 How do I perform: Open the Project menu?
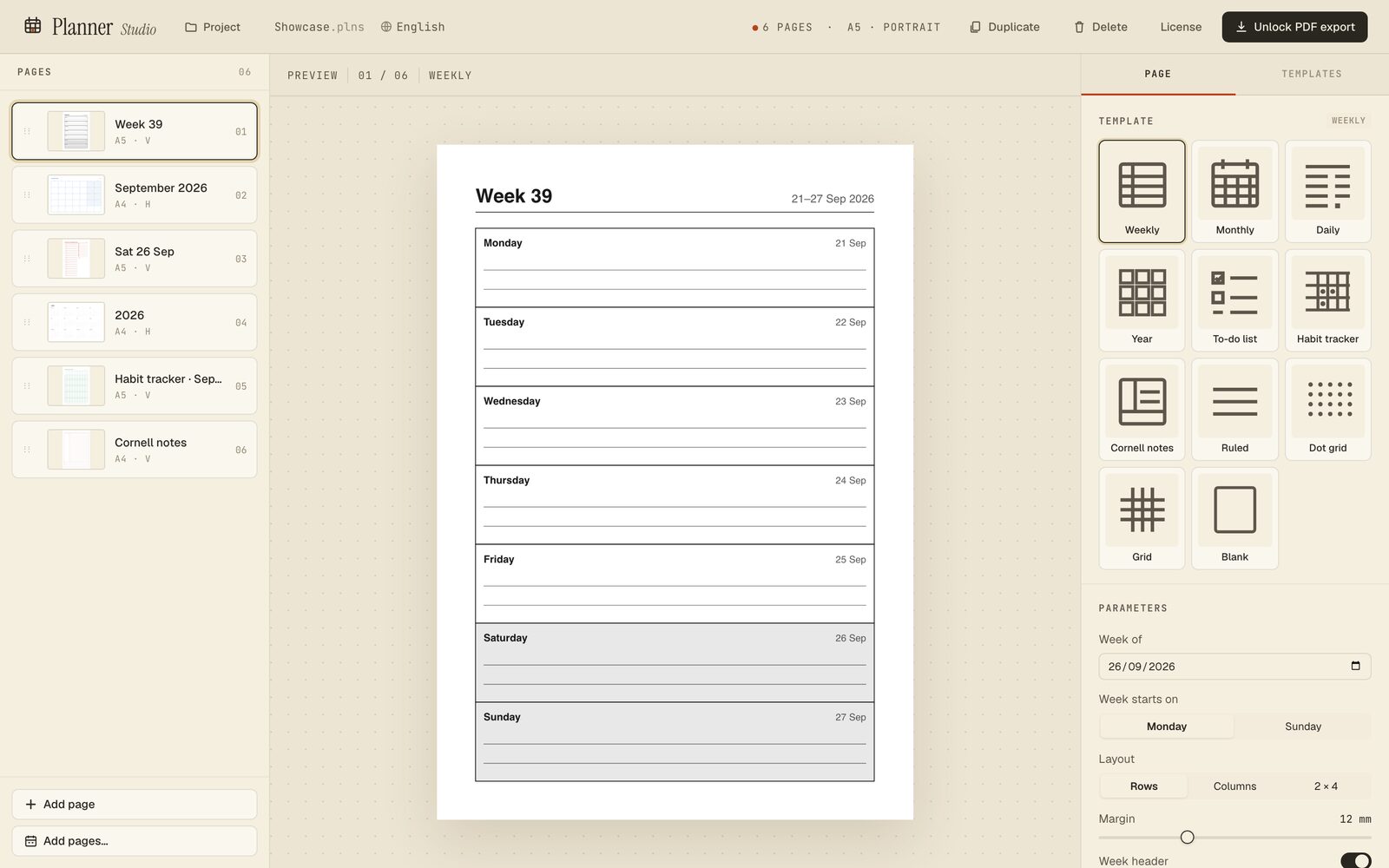click(213, 27)
